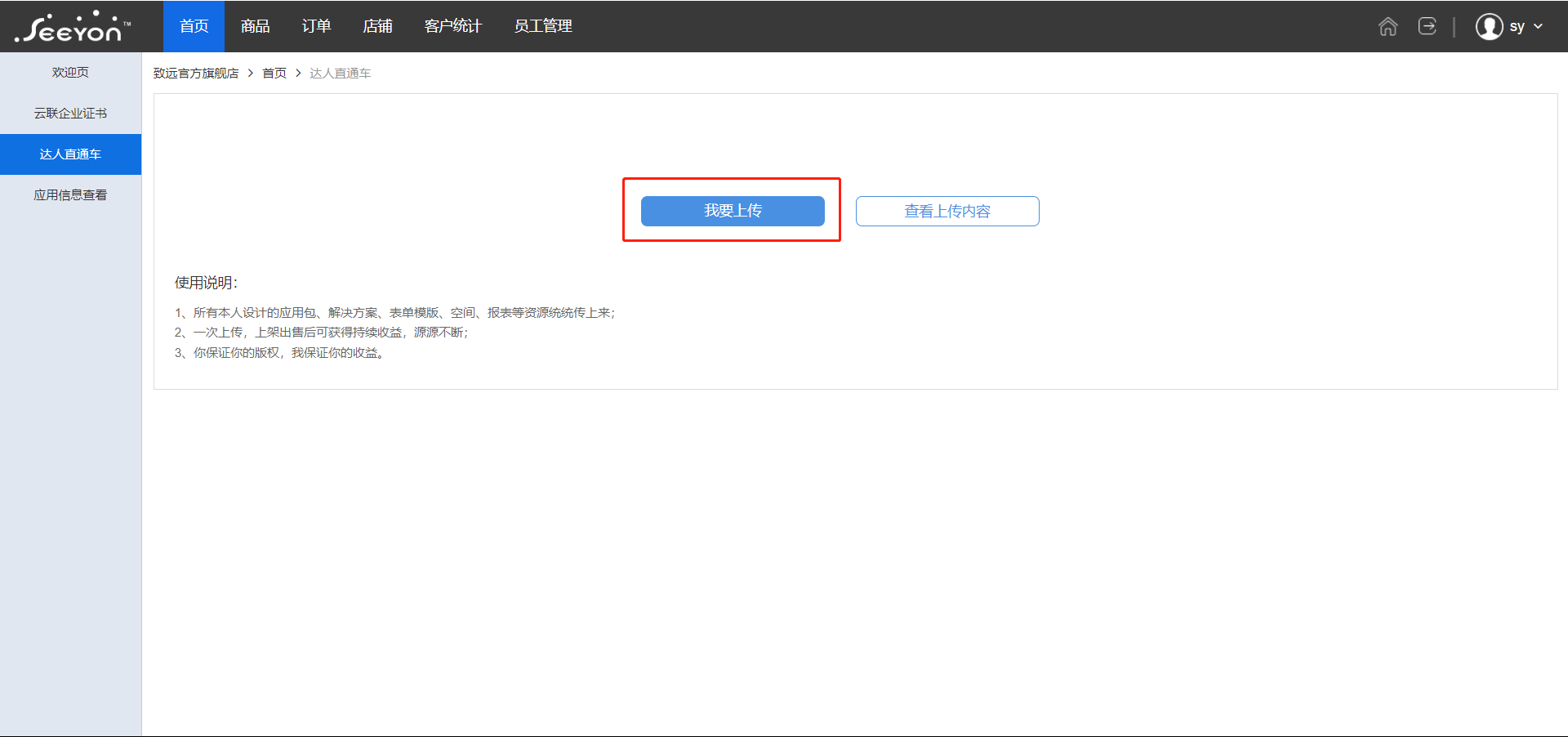Click the user avatar icon

tap(1489, 26)
